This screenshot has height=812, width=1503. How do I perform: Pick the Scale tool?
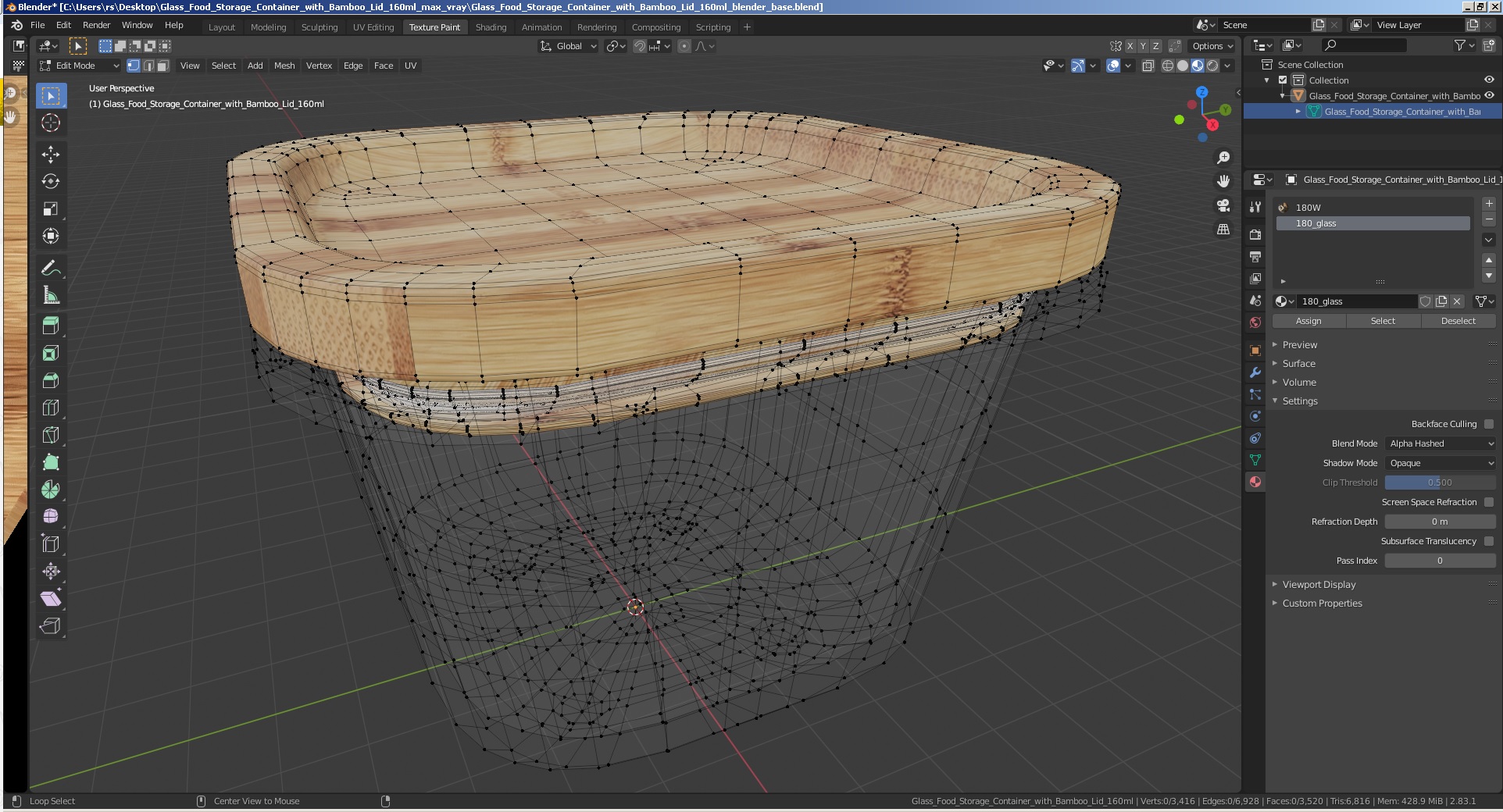(51, 208)
